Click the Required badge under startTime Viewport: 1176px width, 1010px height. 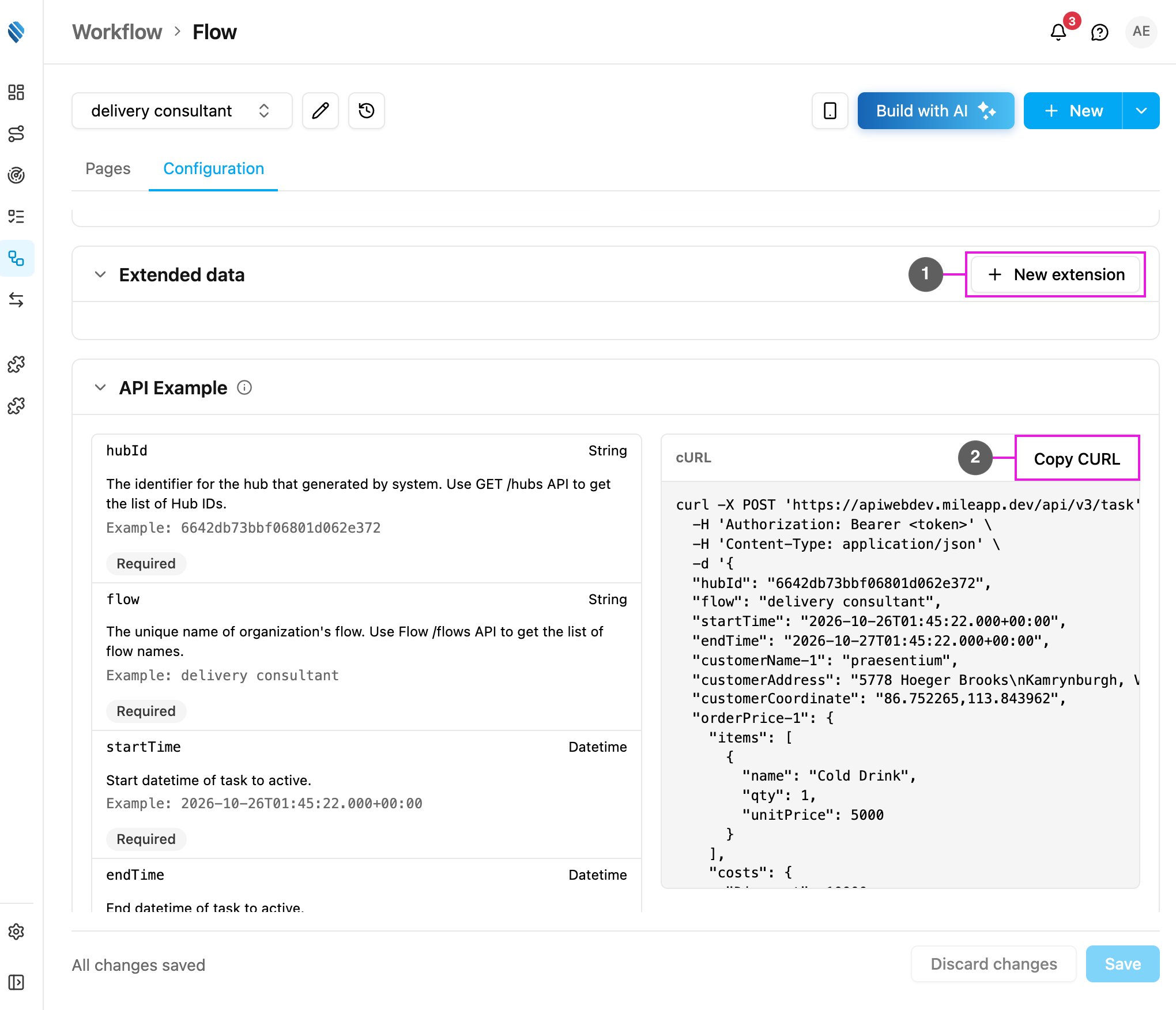(146, 839)
